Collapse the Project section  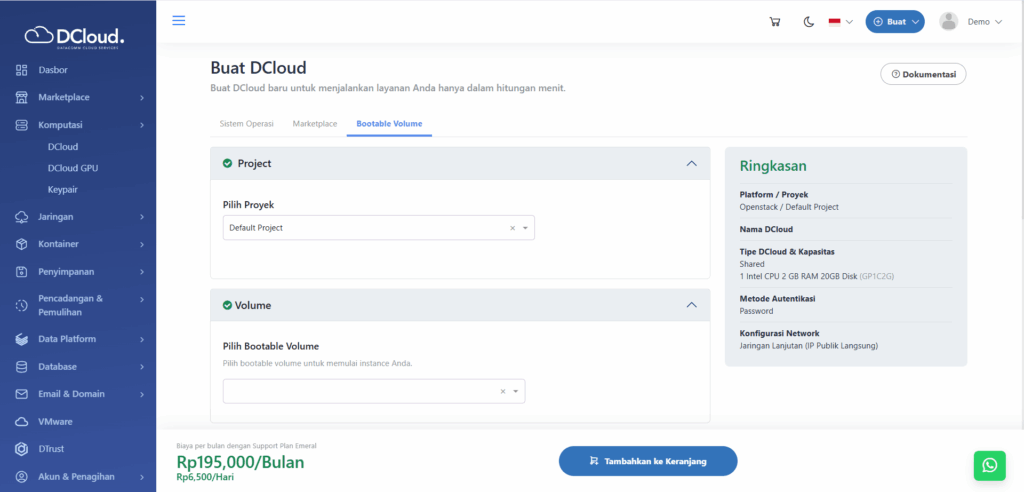click(x=690, y=163)
